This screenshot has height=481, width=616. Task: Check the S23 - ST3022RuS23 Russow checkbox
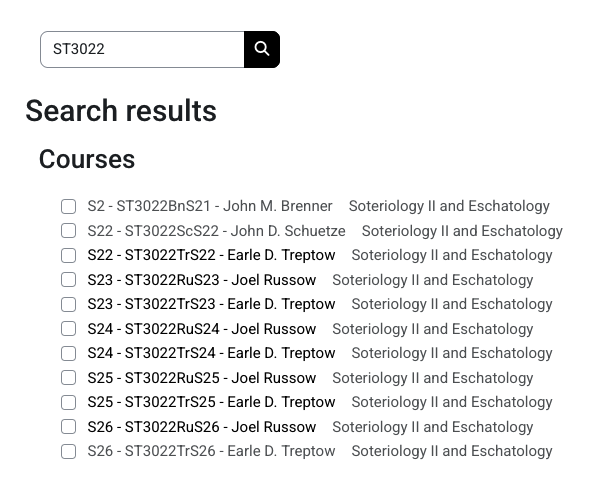(69, 280)
